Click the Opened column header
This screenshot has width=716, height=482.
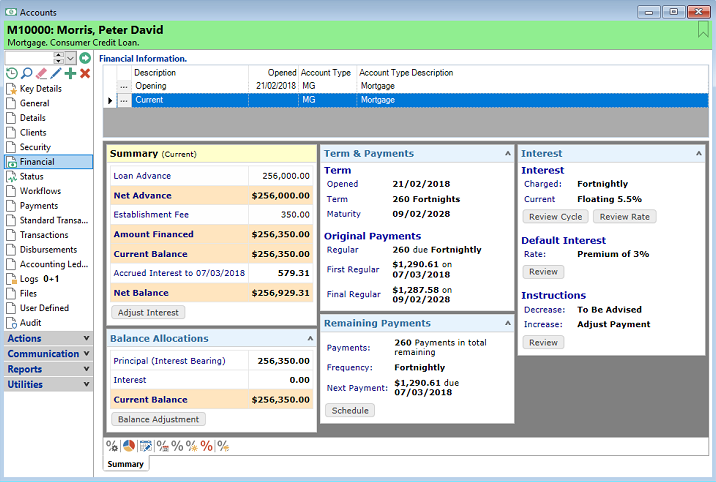pyautogui.click(x=274, y=73)
